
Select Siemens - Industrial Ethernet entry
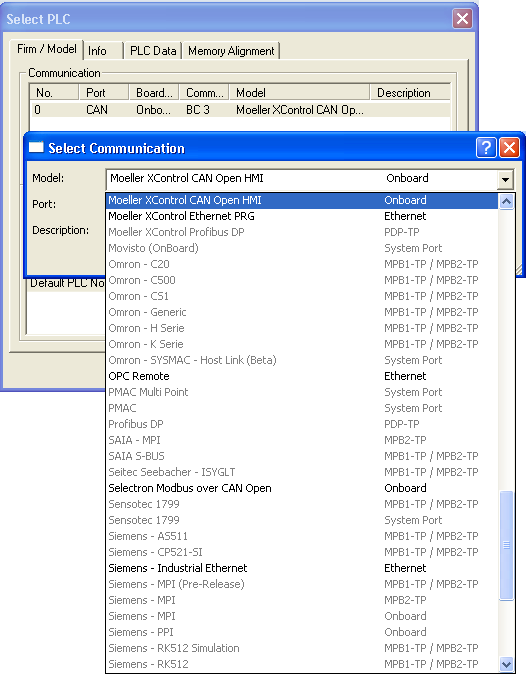302,568
